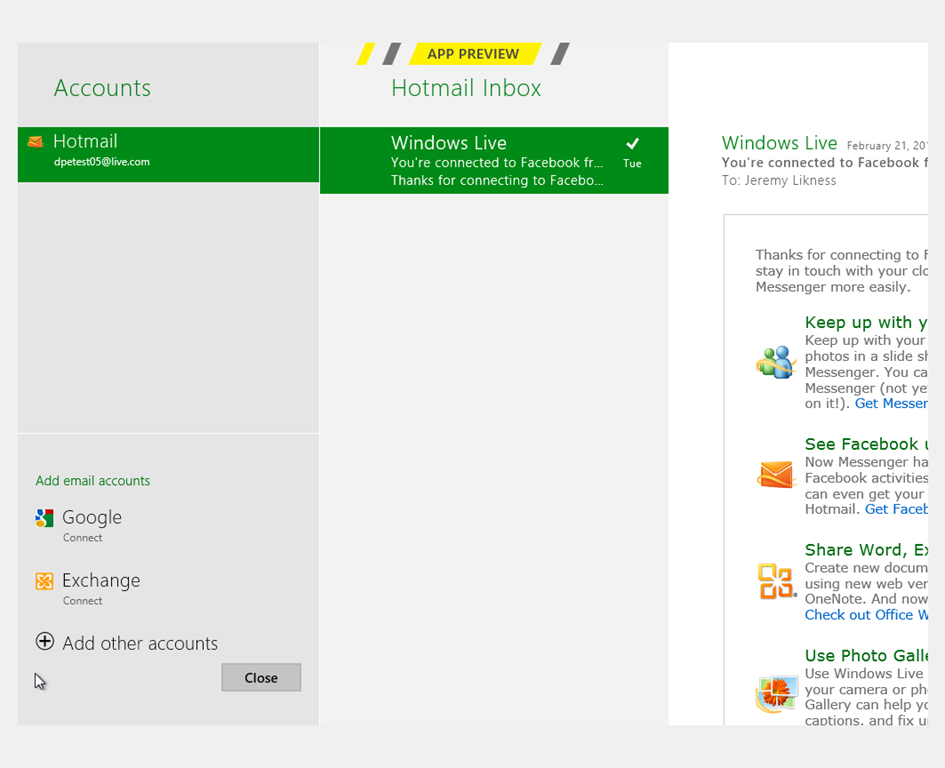
Task: Click the Keep up with heading
Action: coord(866,323)
